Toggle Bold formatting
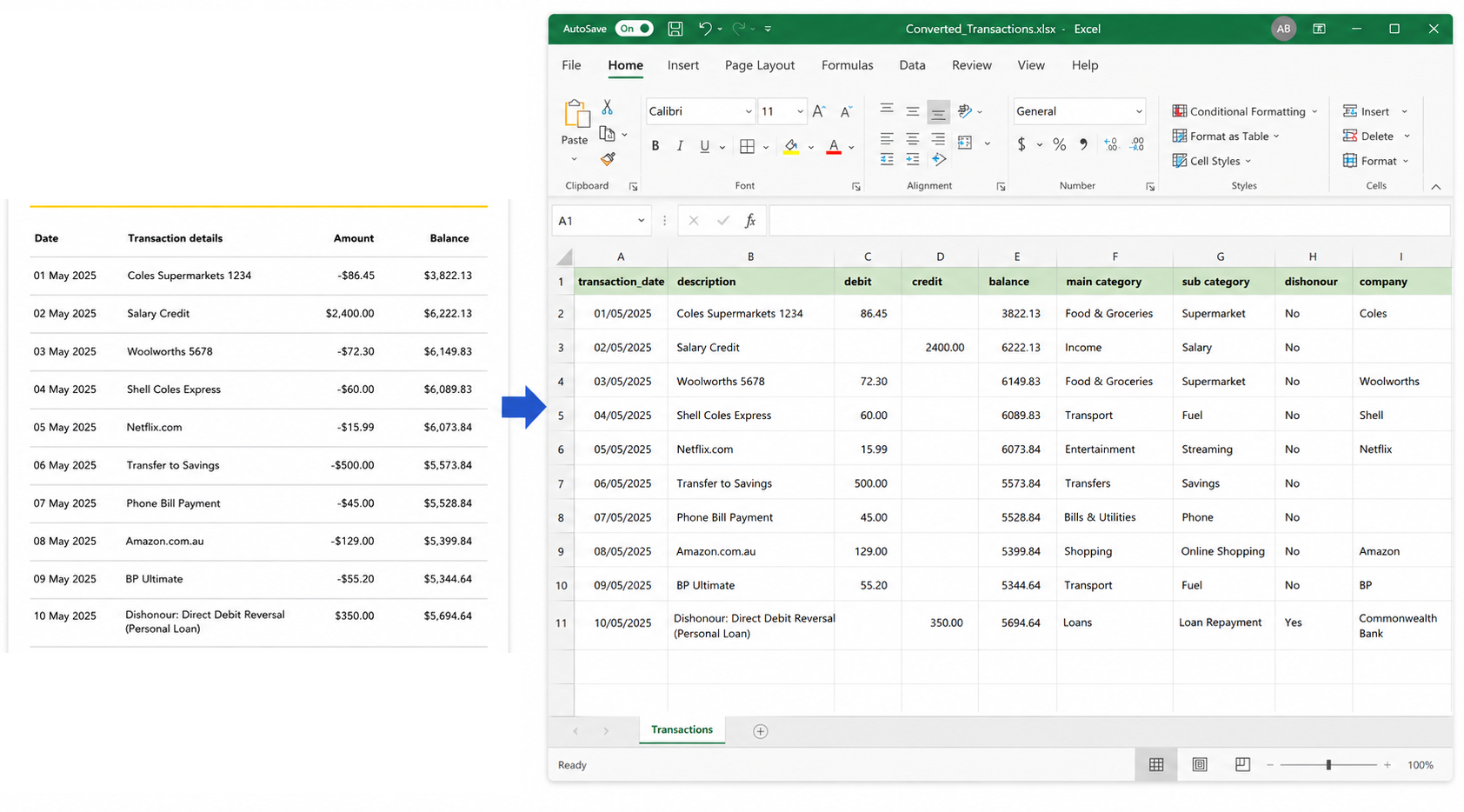This screenshot has height=812, width=1464. [655, 146]
